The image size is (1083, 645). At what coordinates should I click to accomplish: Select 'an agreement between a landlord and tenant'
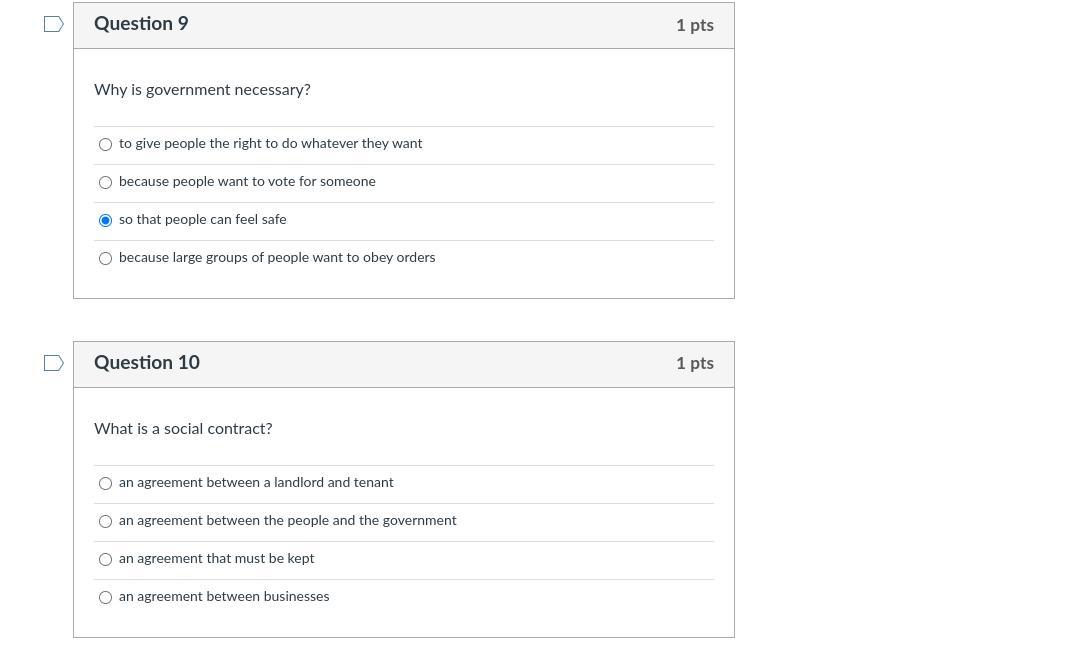pyautogui.click(x=105, y=483)
